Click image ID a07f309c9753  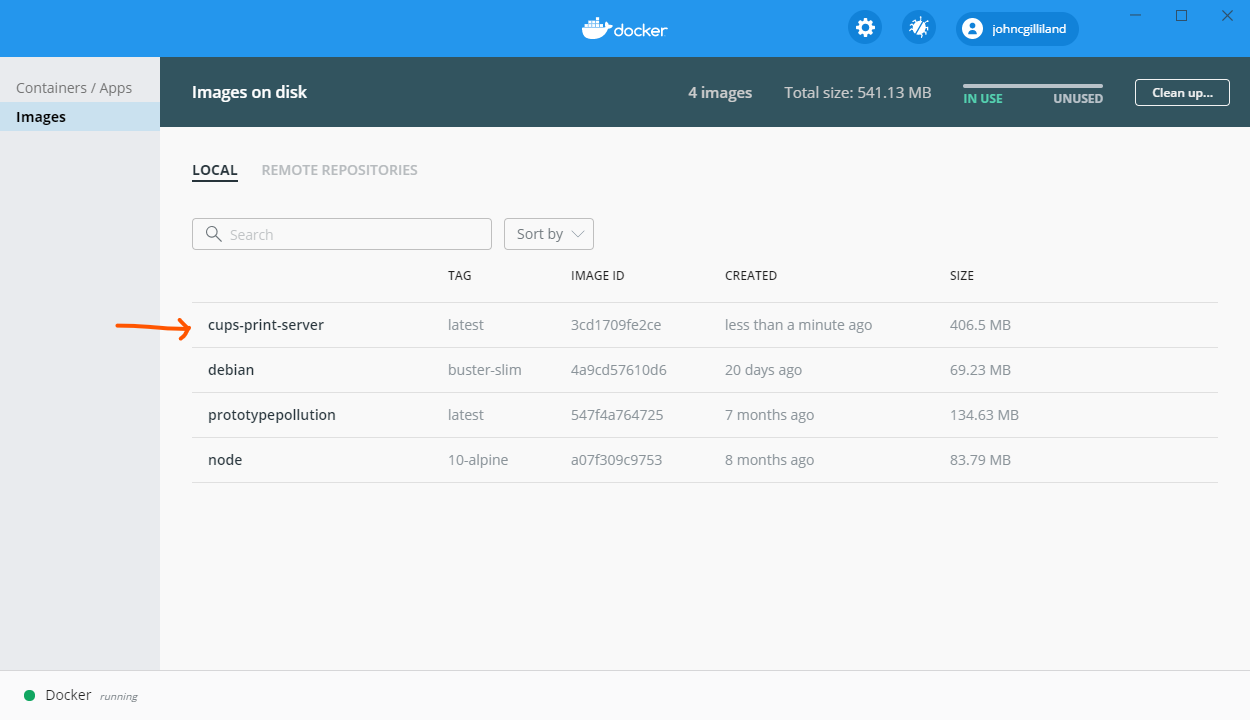pos(617,460)
